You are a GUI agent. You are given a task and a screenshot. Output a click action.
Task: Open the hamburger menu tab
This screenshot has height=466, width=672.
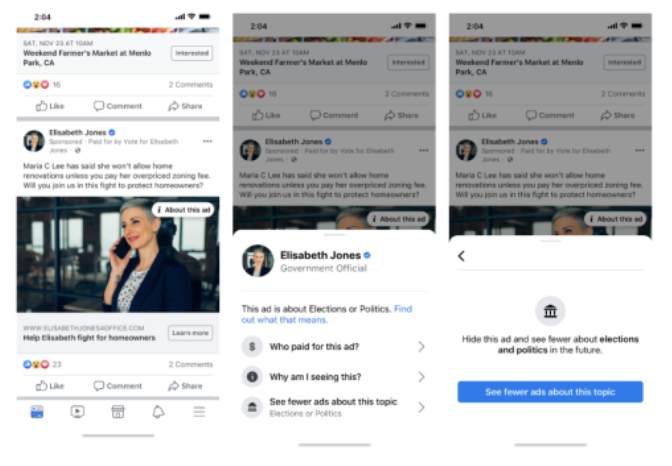point(199,412)
